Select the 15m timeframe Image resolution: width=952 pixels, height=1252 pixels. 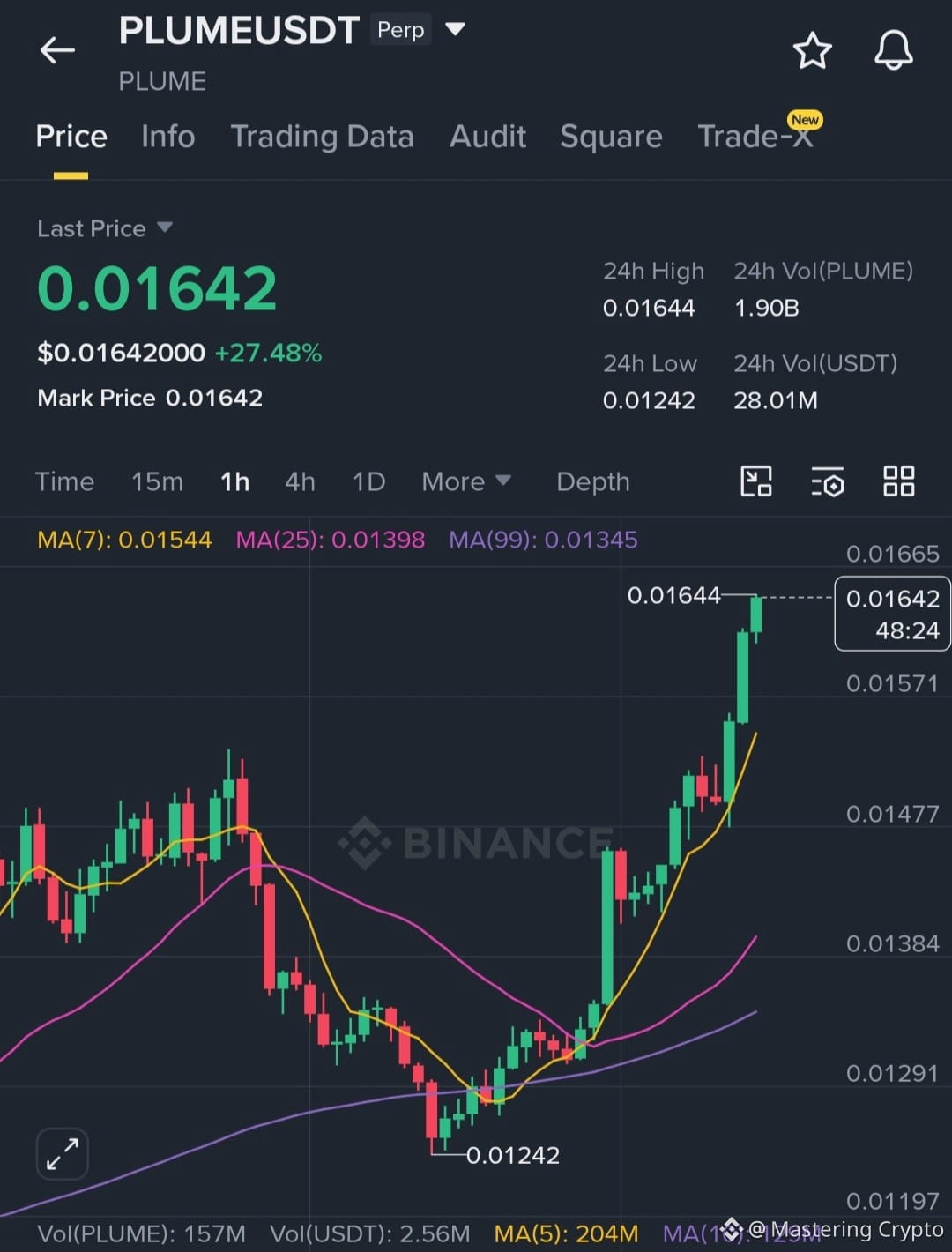(x=157, y=481)
